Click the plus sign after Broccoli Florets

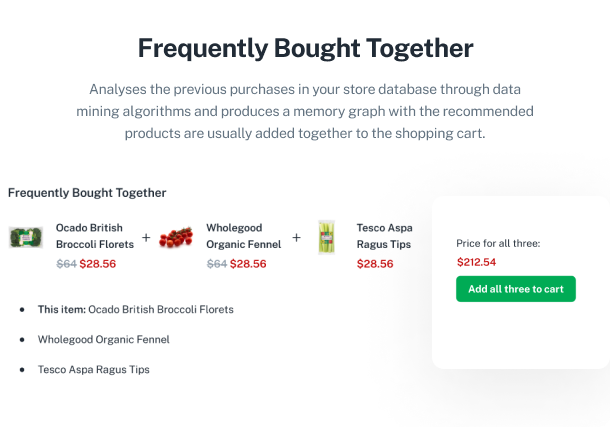[x=146, y=238]
